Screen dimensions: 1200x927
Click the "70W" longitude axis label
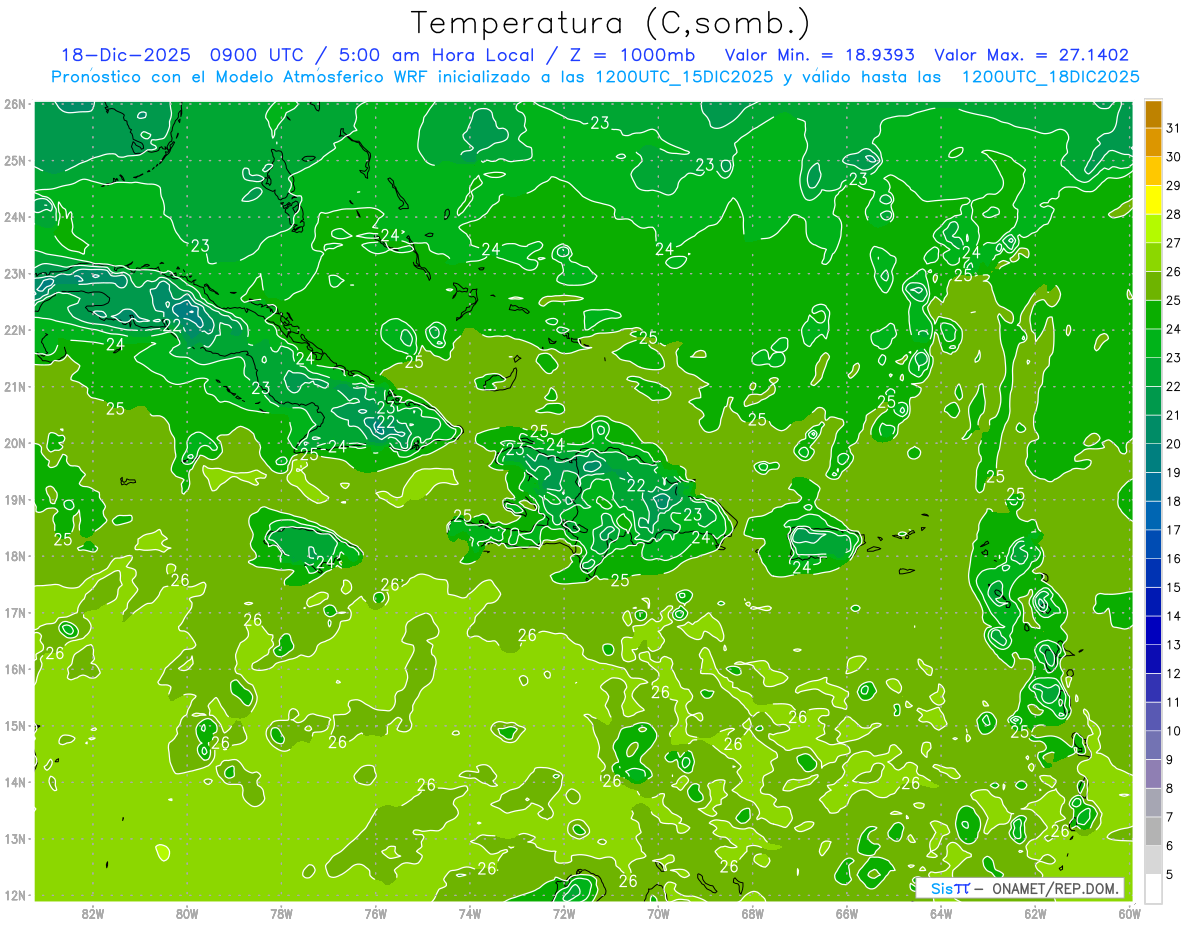click(x=658, y=914)
